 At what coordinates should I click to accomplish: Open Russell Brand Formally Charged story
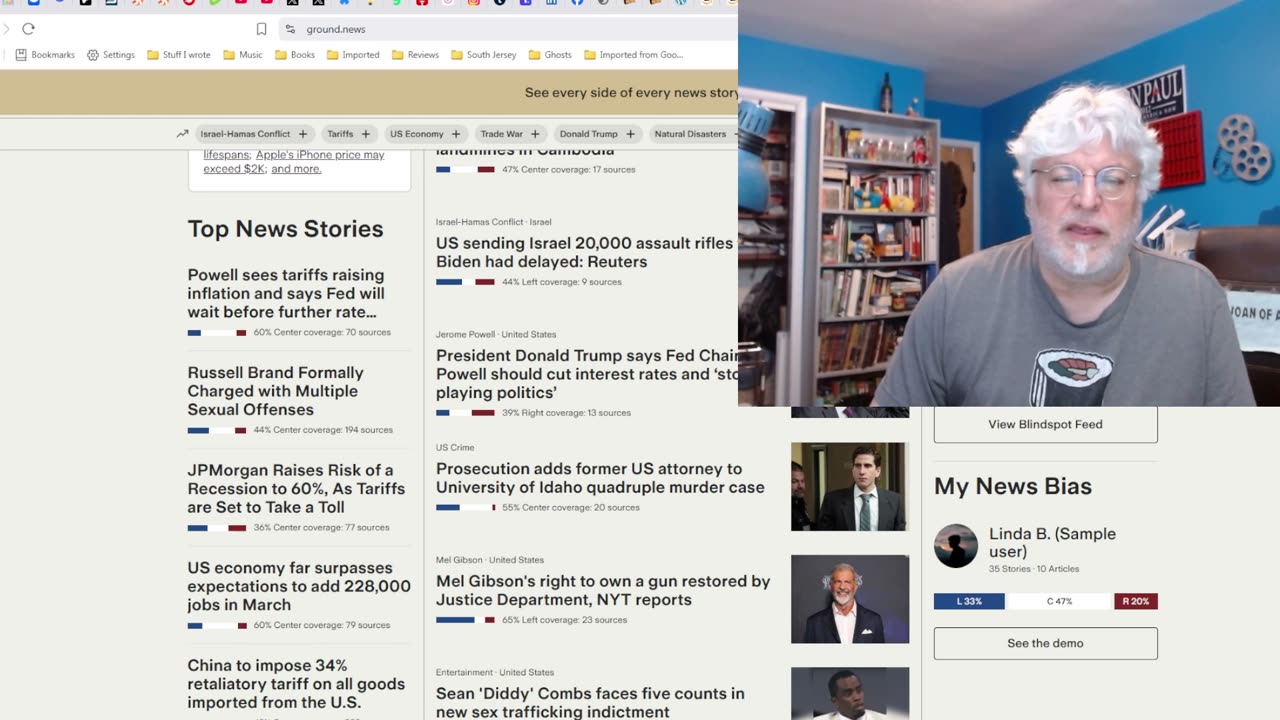[x=276, y=391]
